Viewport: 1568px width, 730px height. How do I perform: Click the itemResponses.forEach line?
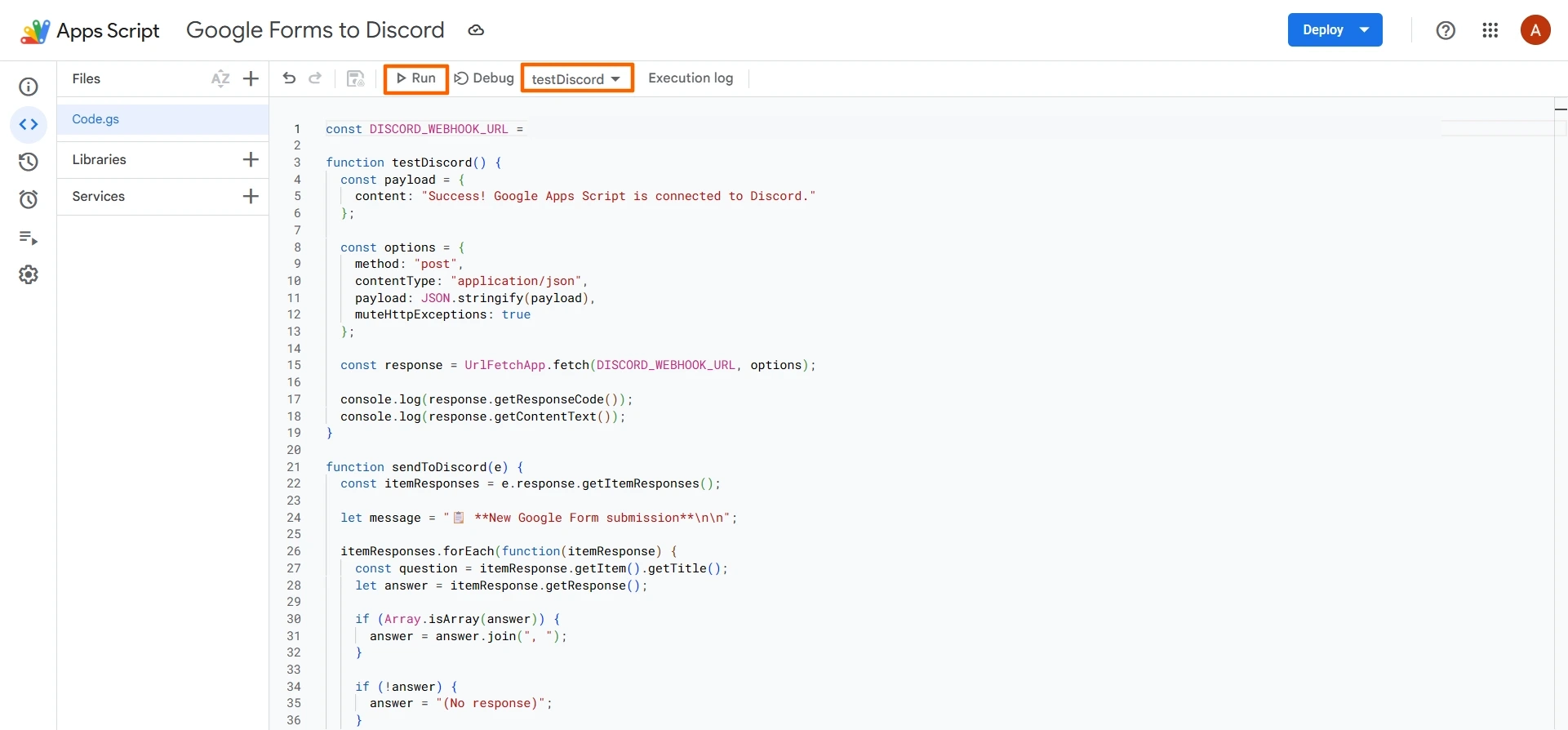509,551
